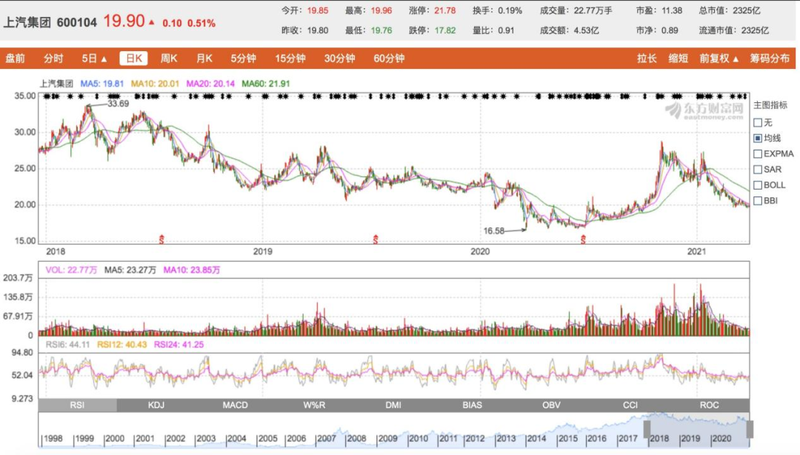Open the 盘前 pre-market tab
The height and width of the screenshot is (455, 800).
(x=15, y=59)
